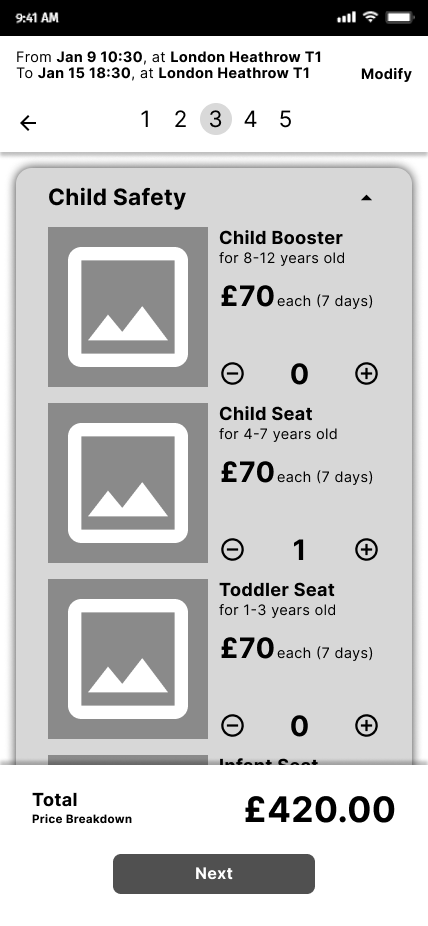Open the Price Breakdown details

tap(81, 819)
